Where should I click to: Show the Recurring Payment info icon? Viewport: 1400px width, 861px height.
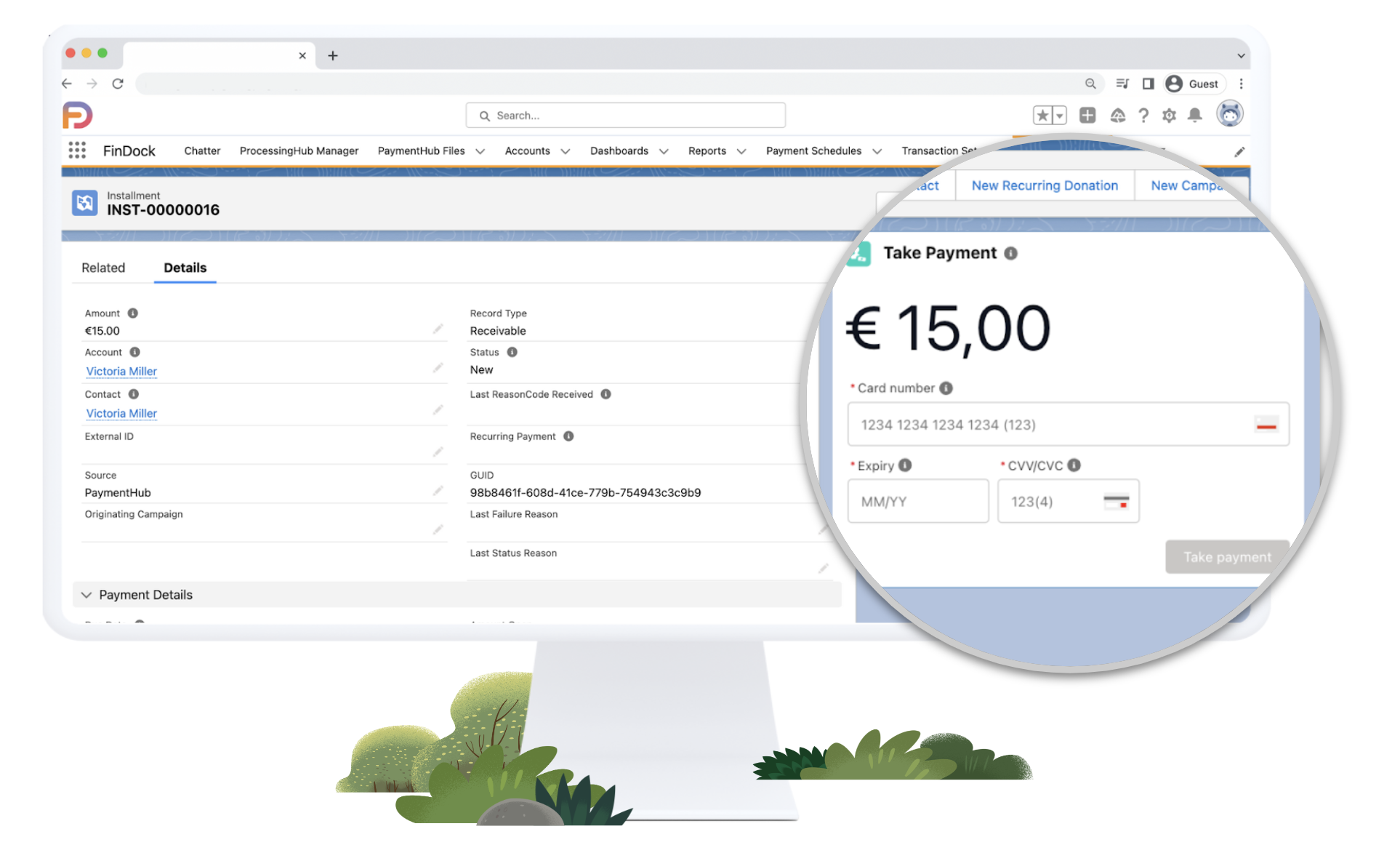(568, 436)
